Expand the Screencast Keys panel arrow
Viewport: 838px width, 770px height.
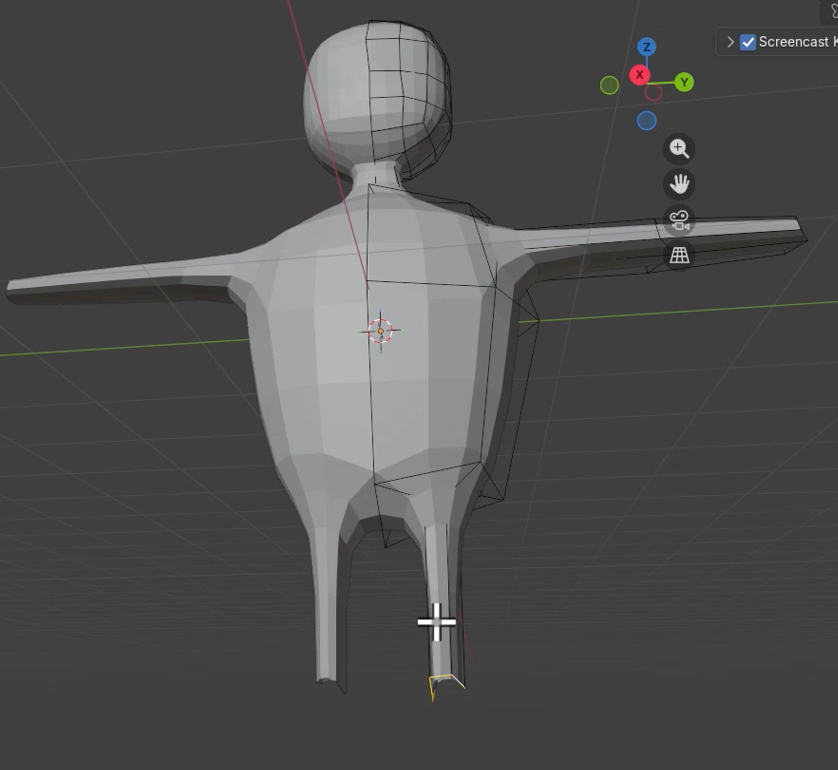(730, 42)
